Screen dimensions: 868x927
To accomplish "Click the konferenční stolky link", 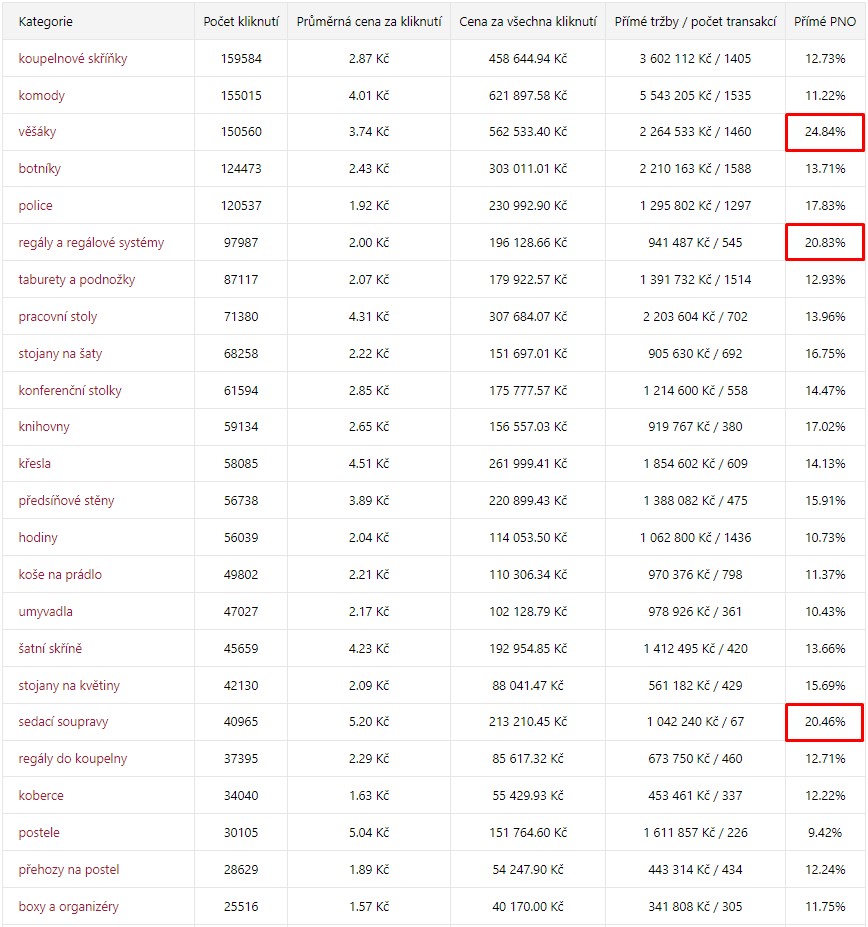I will point(70,390).
